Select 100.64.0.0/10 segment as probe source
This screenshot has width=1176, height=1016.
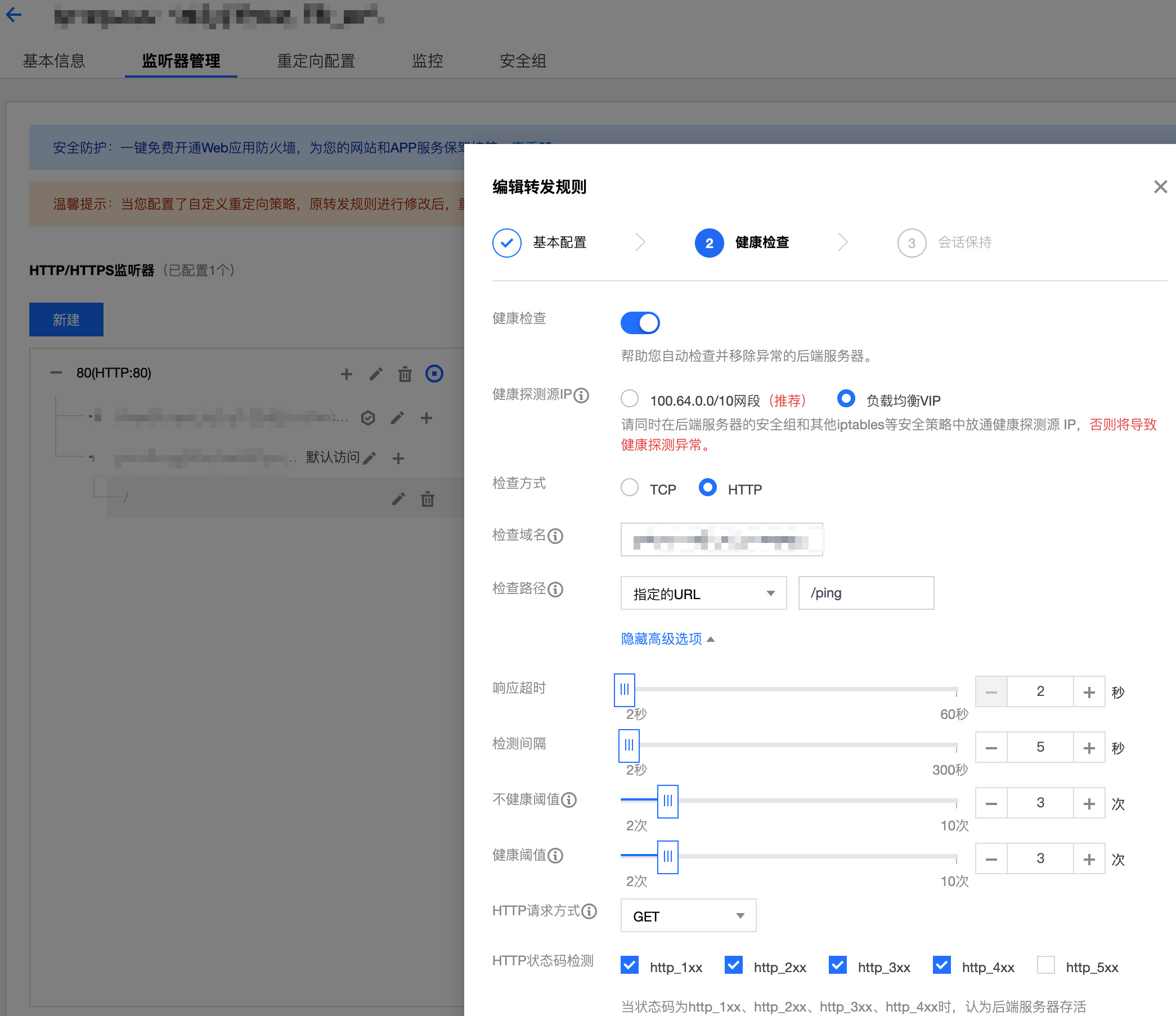(x=630, y=398)
